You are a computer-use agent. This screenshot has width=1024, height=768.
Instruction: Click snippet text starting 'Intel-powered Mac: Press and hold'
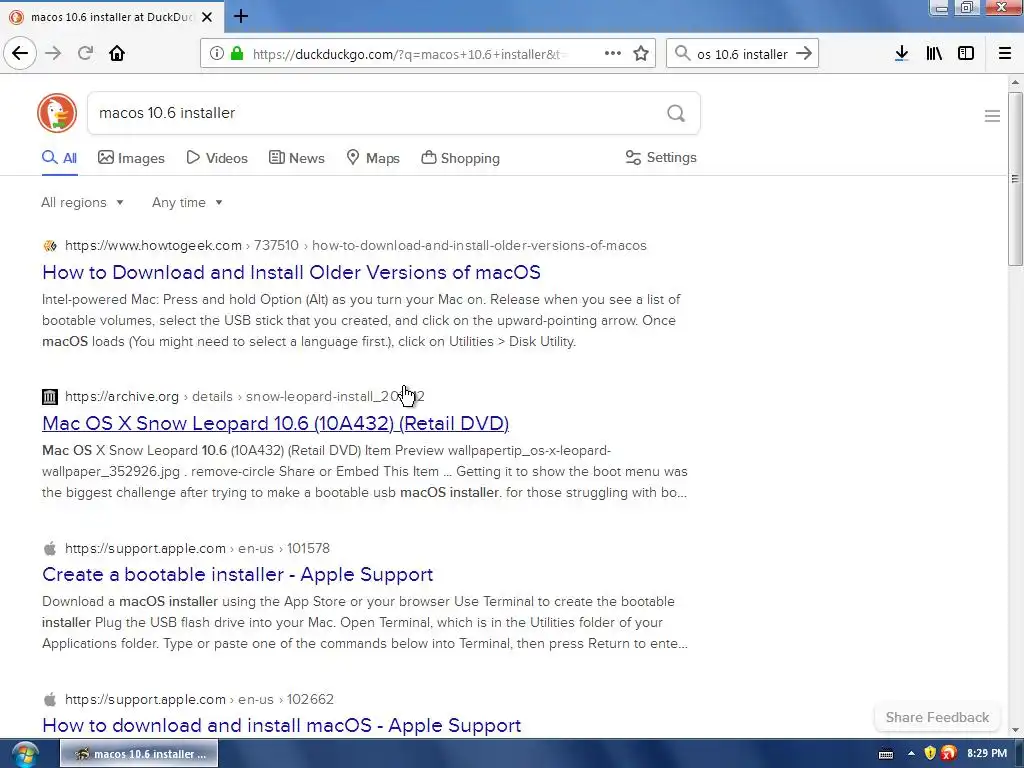(x=361, y=321)
